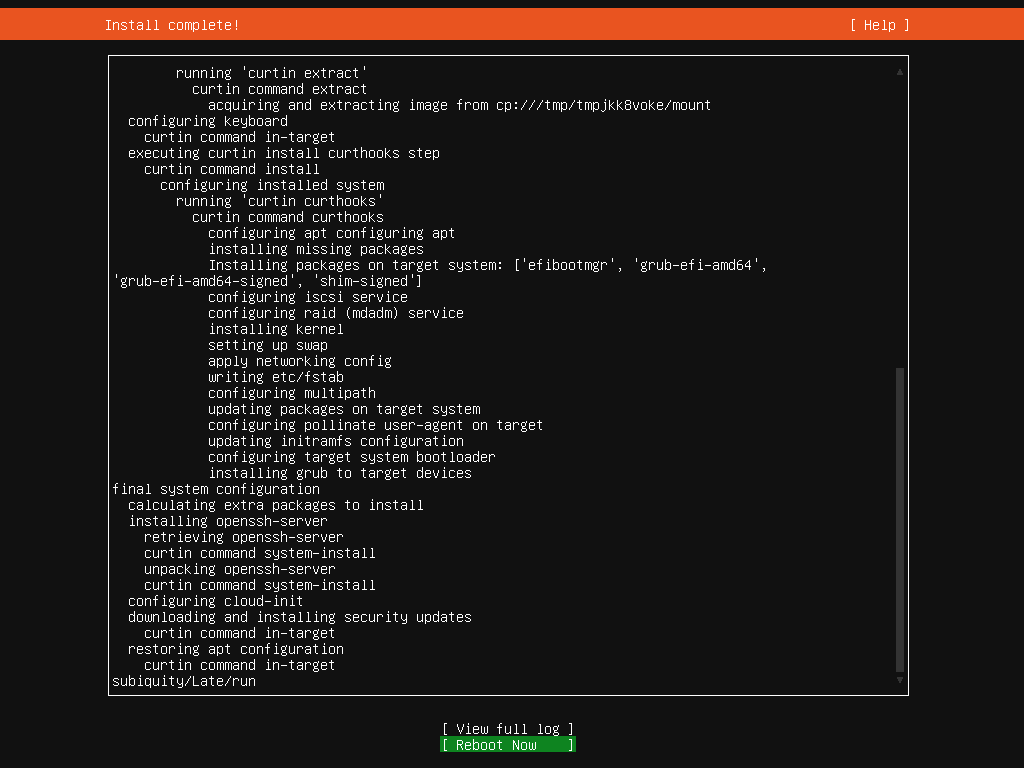Click the 'grub-efi-amd64-signed' package line

click(x=268, y=281)
